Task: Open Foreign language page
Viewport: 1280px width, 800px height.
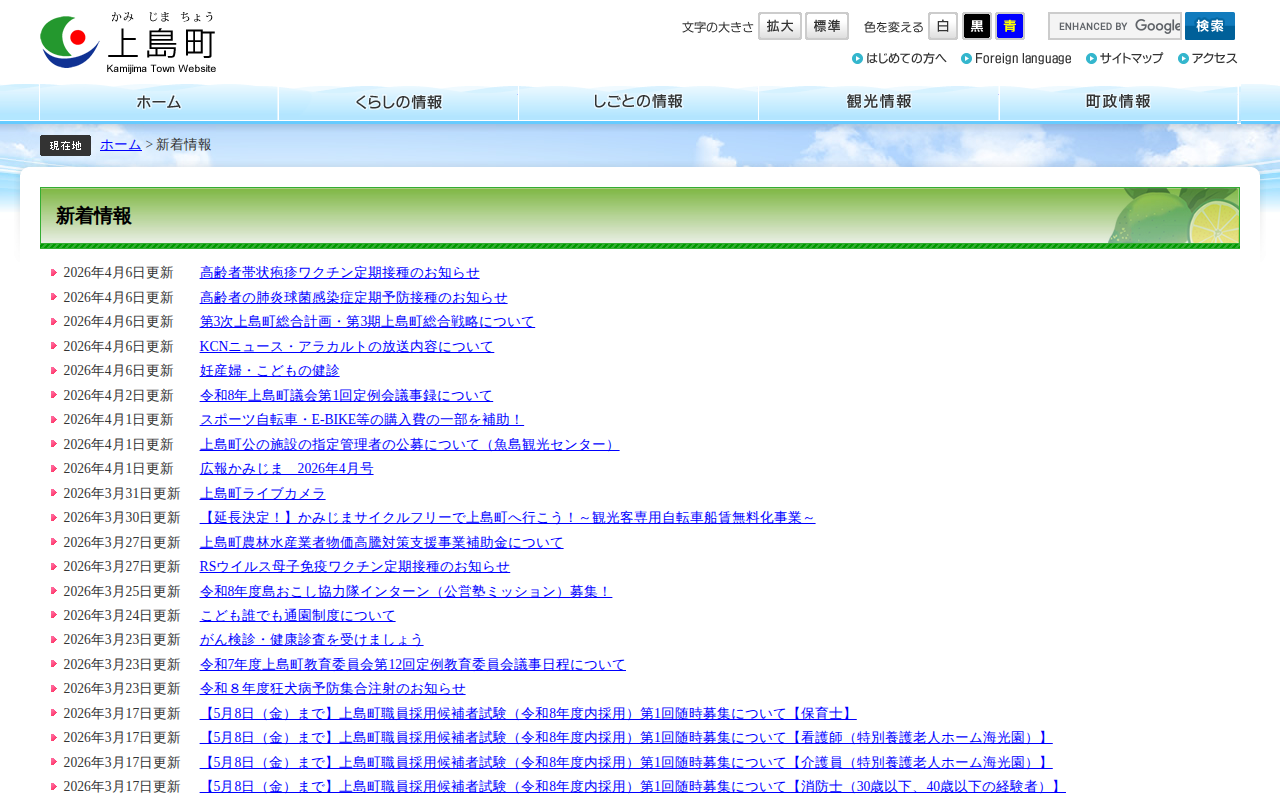Action: [1016, 58]
